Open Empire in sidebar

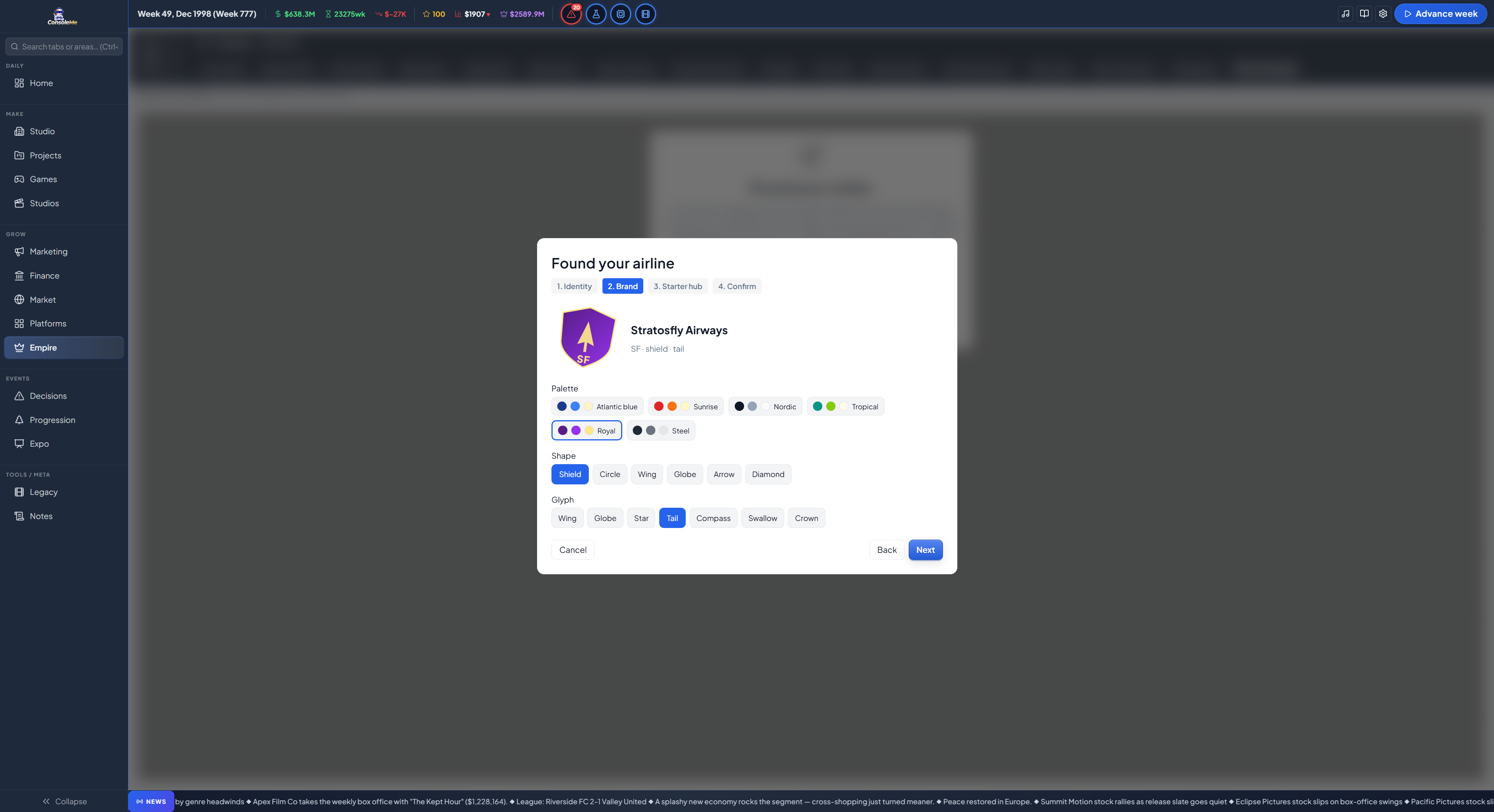tap(64, 347)
